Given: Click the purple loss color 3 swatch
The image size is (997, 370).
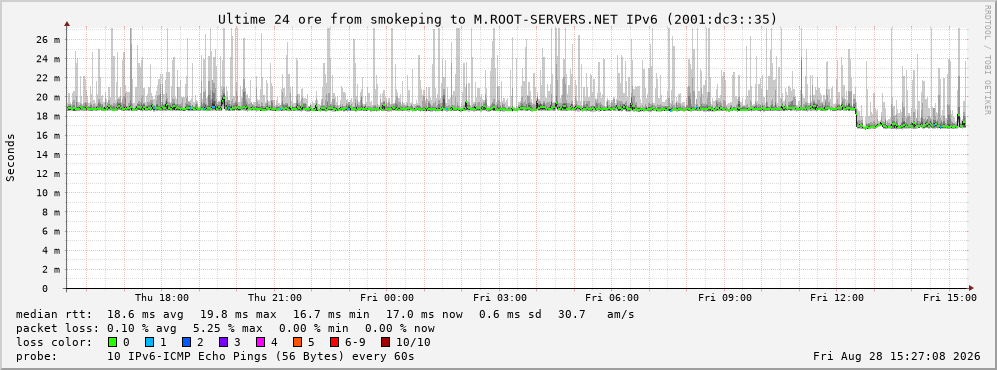Looking at the screenshot, I should coord(223,342).
